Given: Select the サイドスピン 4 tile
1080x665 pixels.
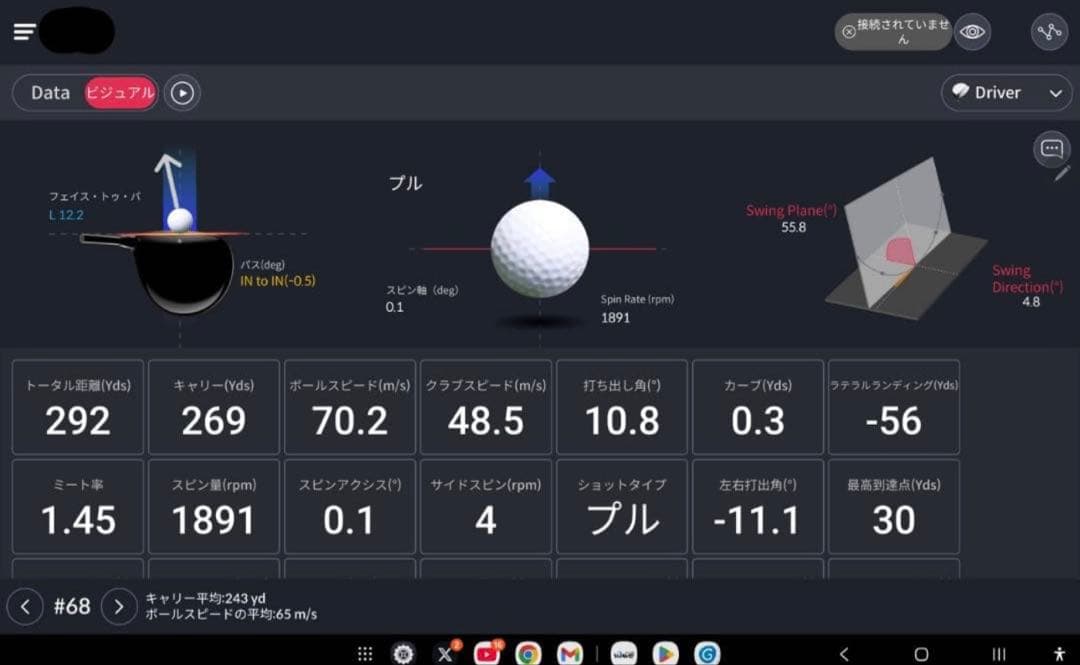Looking at the screenshot, I should coord(486,507).
